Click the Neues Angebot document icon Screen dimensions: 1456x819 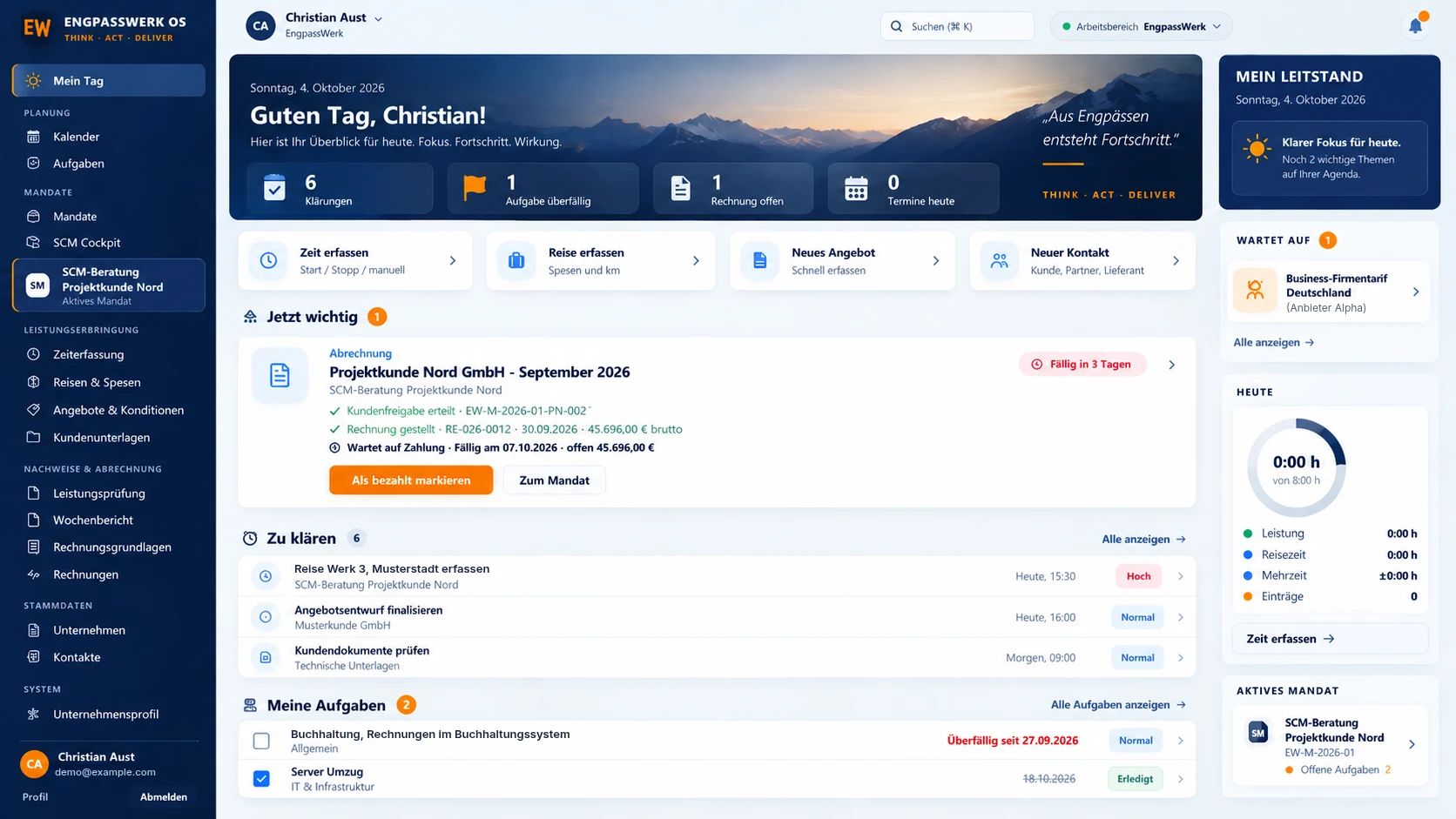click(x=760, y=260)
